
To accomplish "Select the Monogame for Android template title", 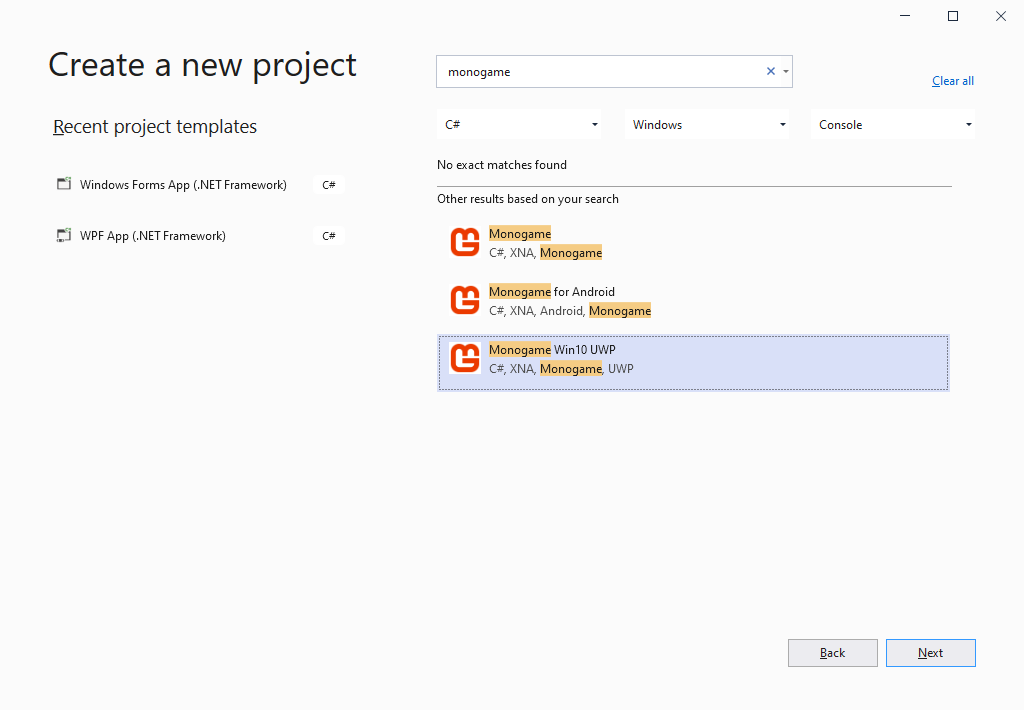I will click(x=552, y=291).
